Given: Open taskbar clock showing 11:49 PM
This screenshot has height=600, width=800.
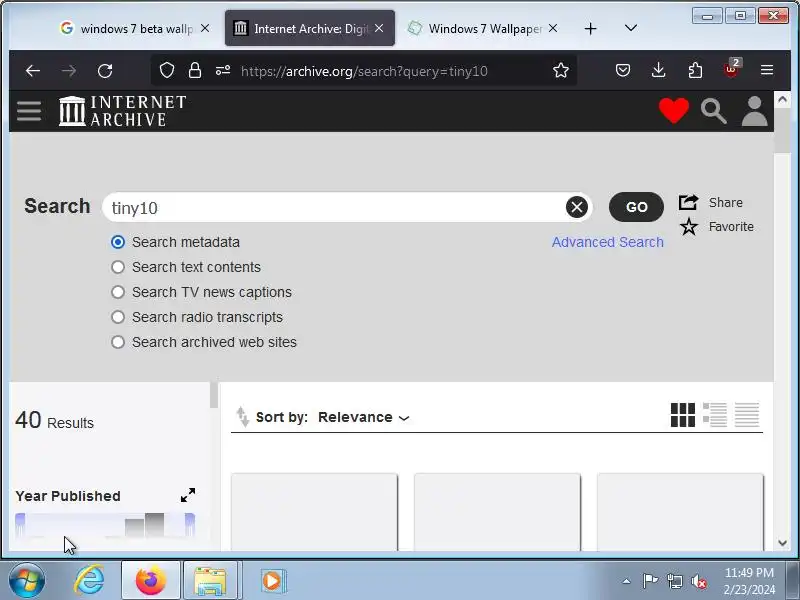Looking at the screenshot, I should pyautogui.click(x=749, y=581).
